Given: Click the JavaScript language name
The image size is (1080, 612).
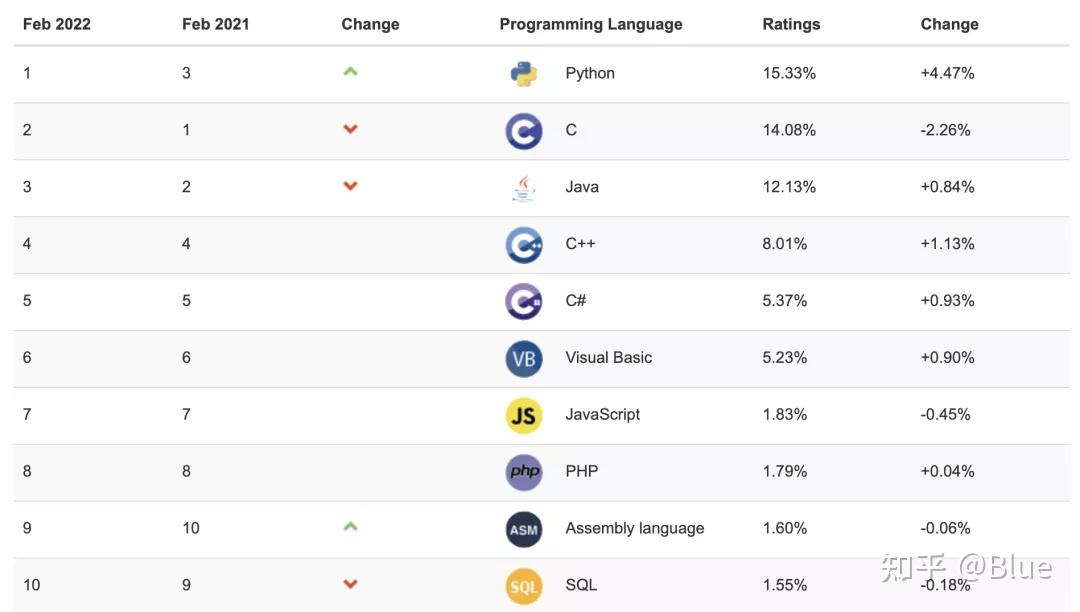Looking at the screenshot, I should point(602,414).
